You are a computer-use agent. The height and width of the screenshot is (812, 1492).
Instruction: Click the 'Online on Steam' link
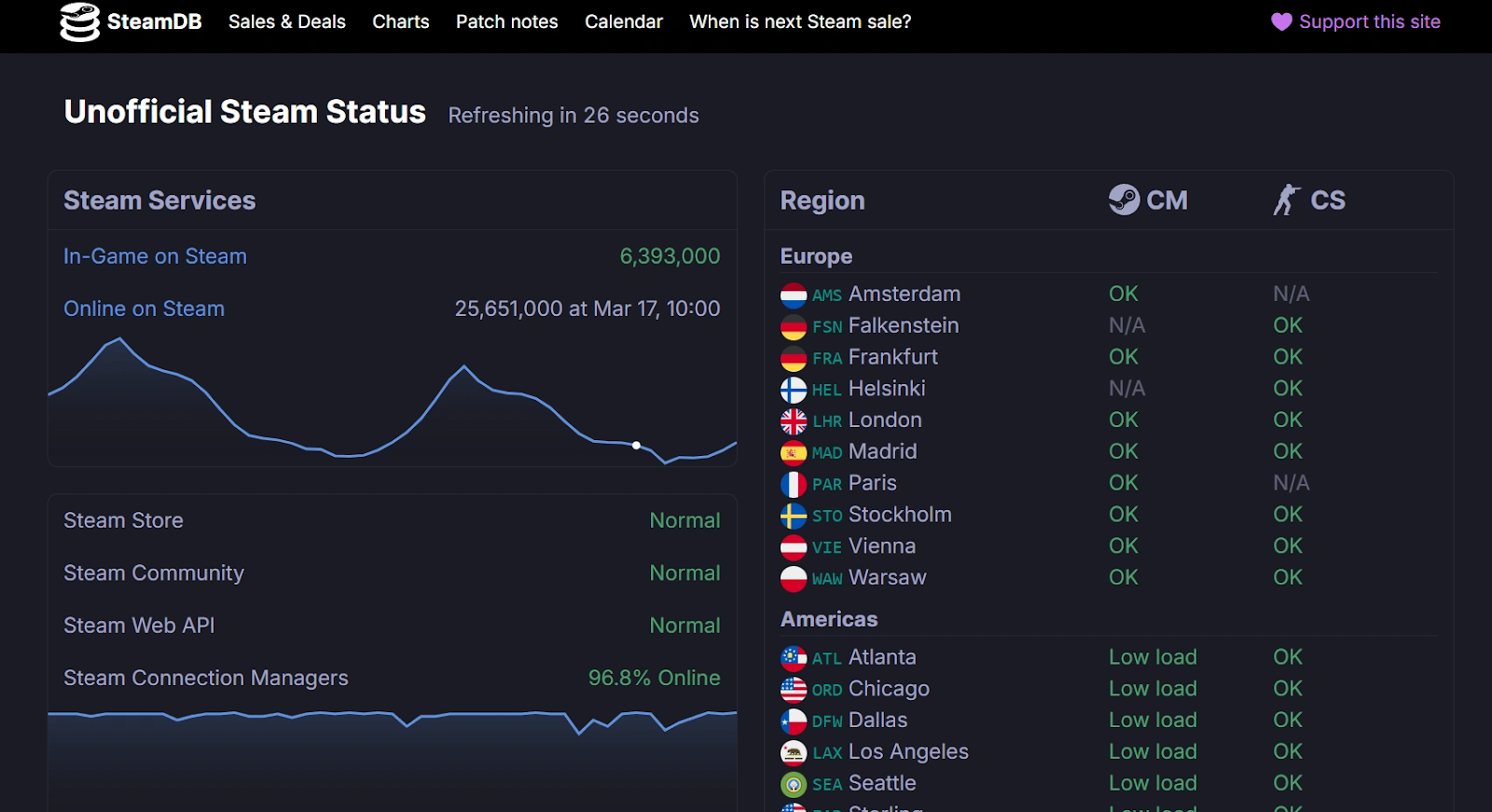point(144,309)
